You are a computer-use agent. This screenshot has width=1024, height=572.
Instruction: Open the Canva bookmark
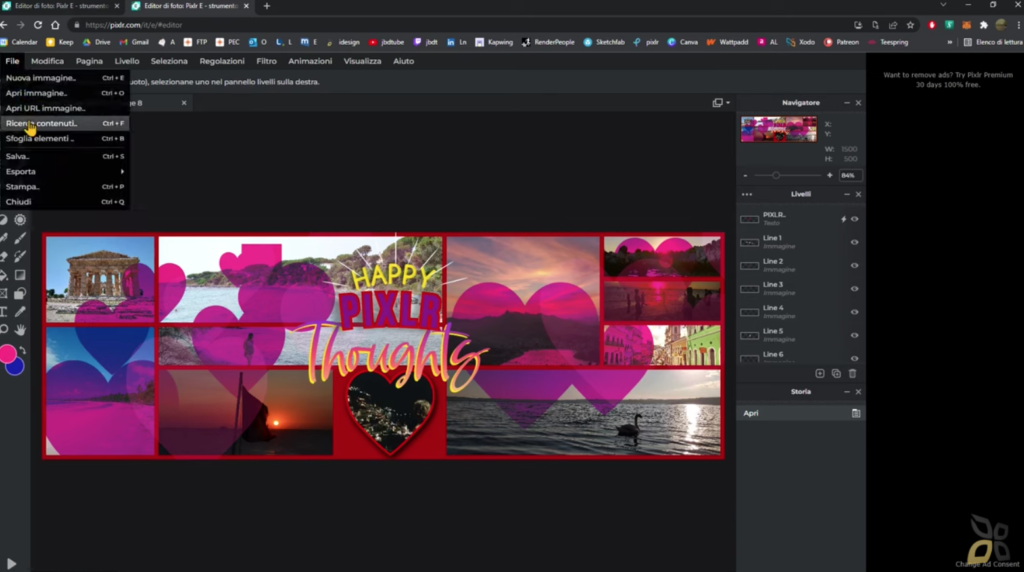coord(682,42)
